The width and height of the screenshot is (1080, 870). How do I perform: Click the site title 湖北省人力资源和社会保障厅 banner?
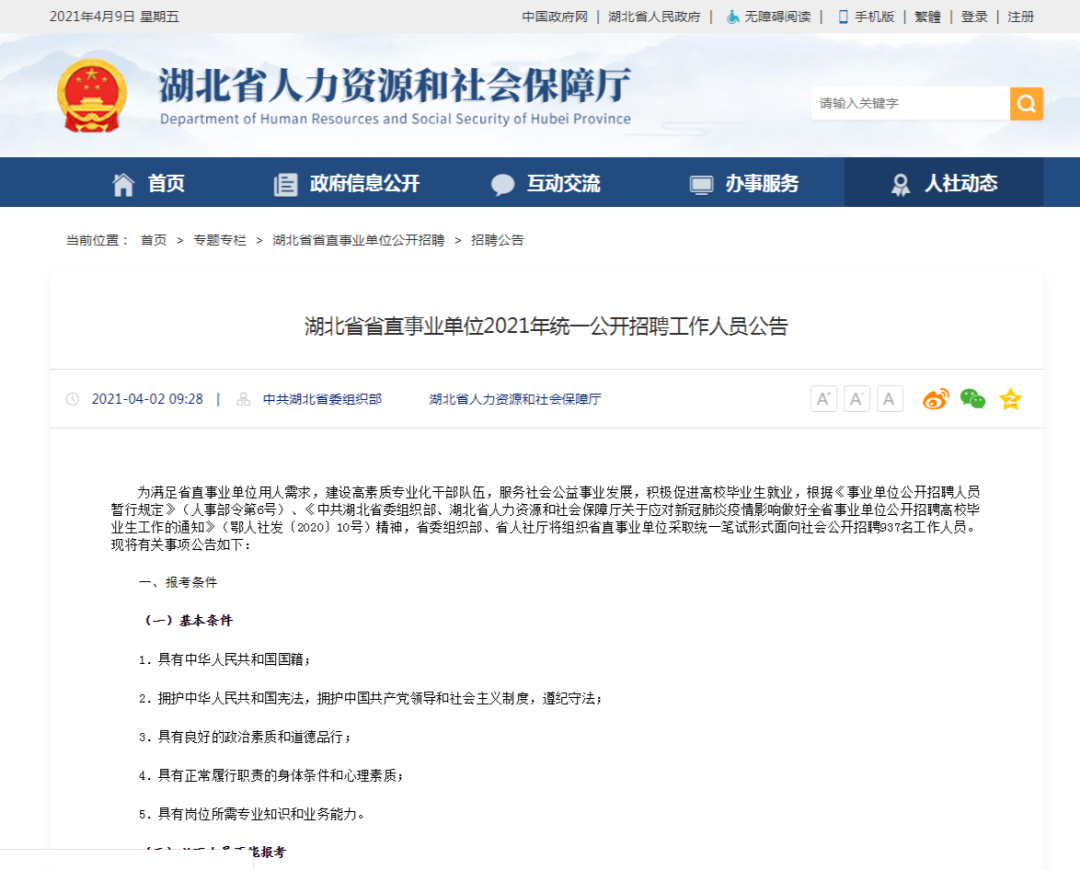coord(395,85)
